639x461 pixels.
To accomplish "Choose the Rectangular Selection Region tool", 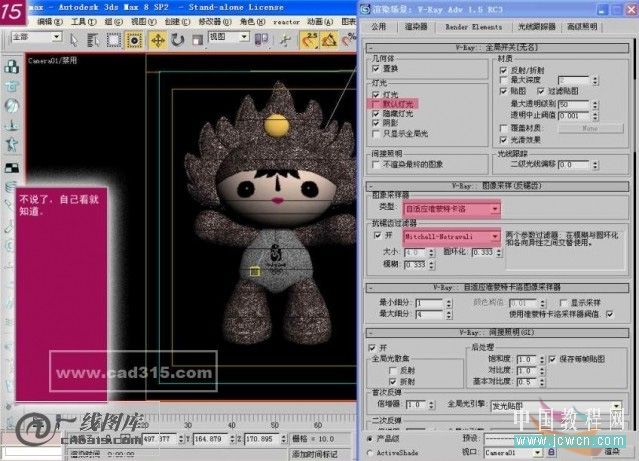I will pos(113,40).
